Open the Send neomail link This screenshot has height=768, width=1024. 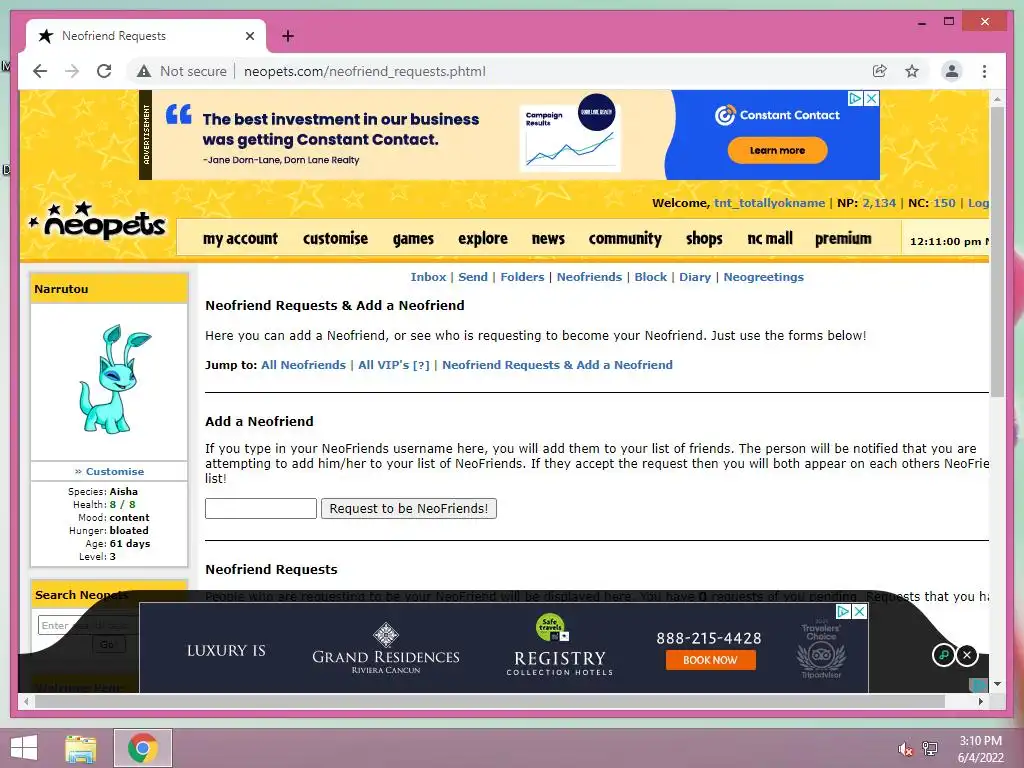(473, 277)
